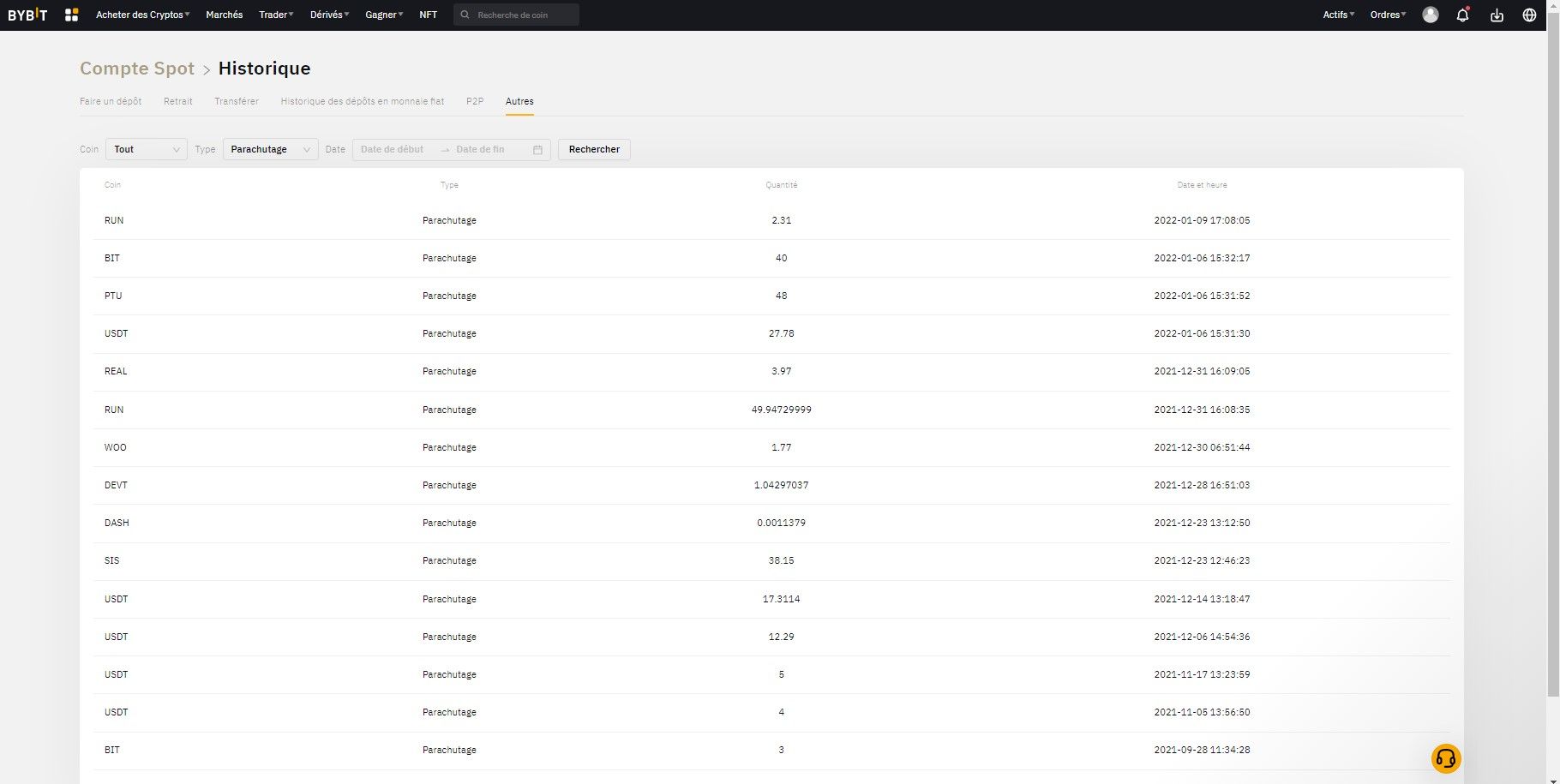1560x784 pixels.
Task: Open the language globe icon
Action: pos(1529,15)
